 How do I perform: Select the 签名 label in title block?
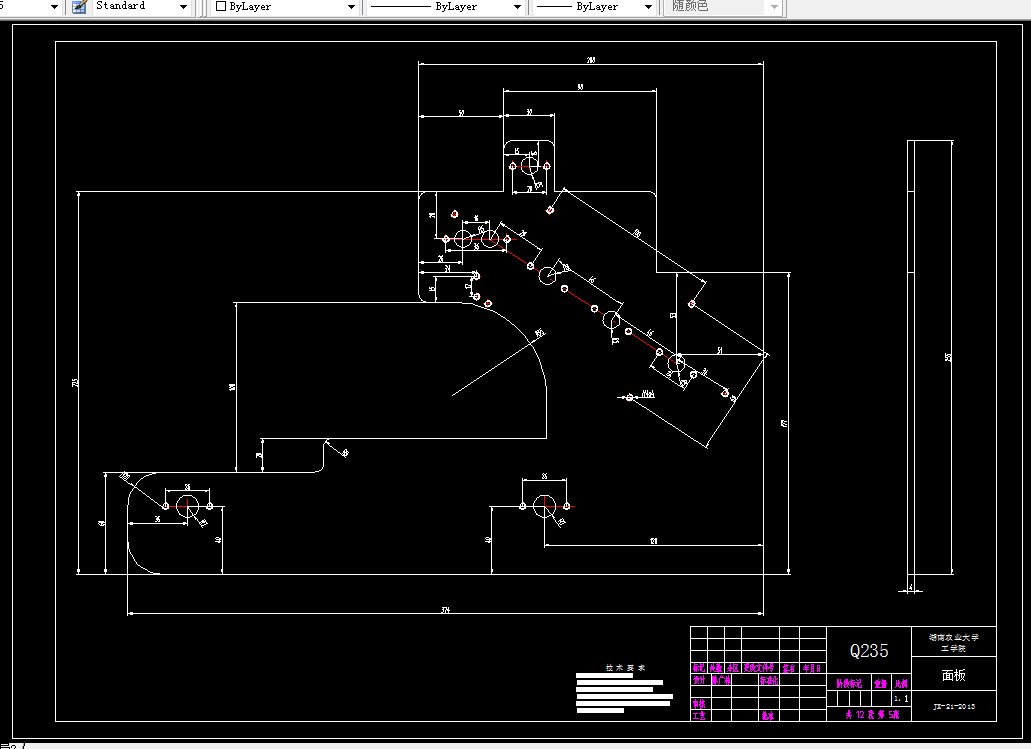point(789,668)
